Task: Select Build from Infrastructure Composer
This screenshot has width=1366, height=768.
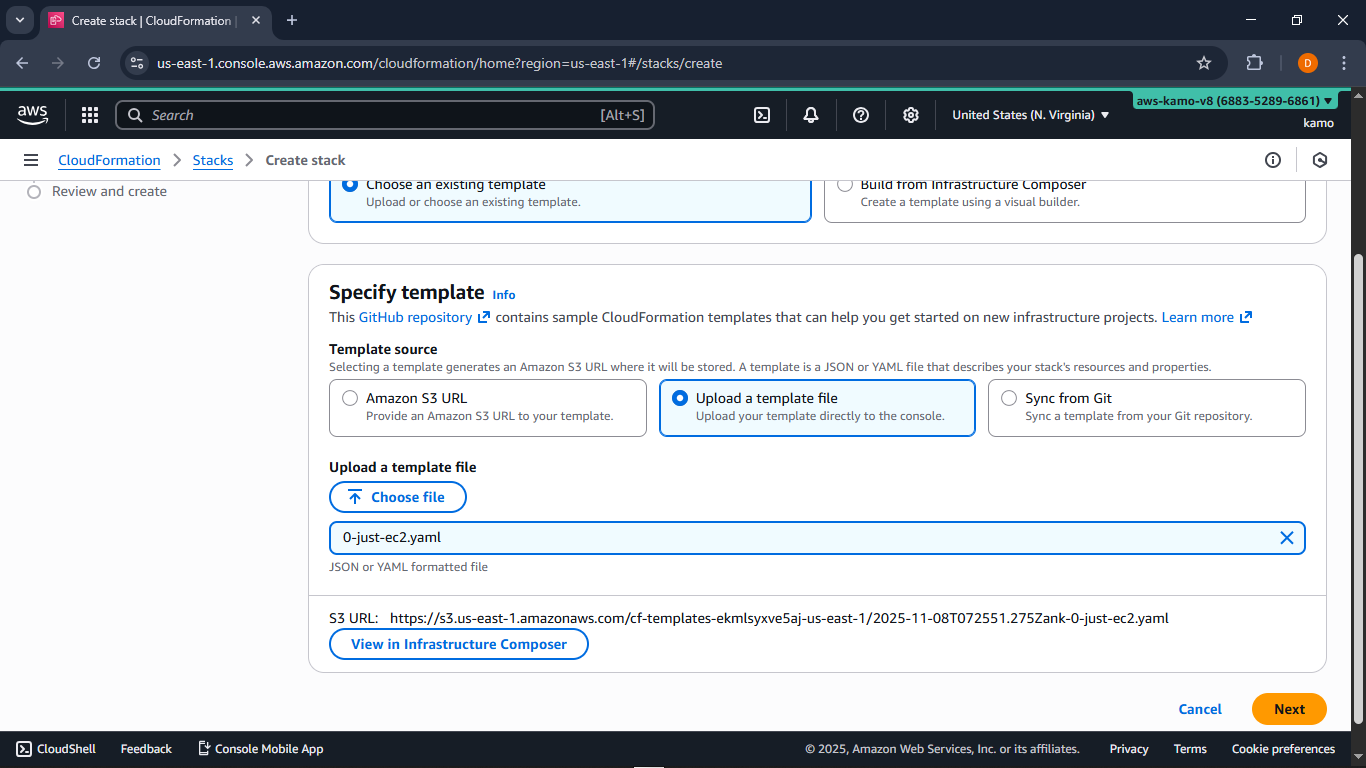Action: [845, 184]
